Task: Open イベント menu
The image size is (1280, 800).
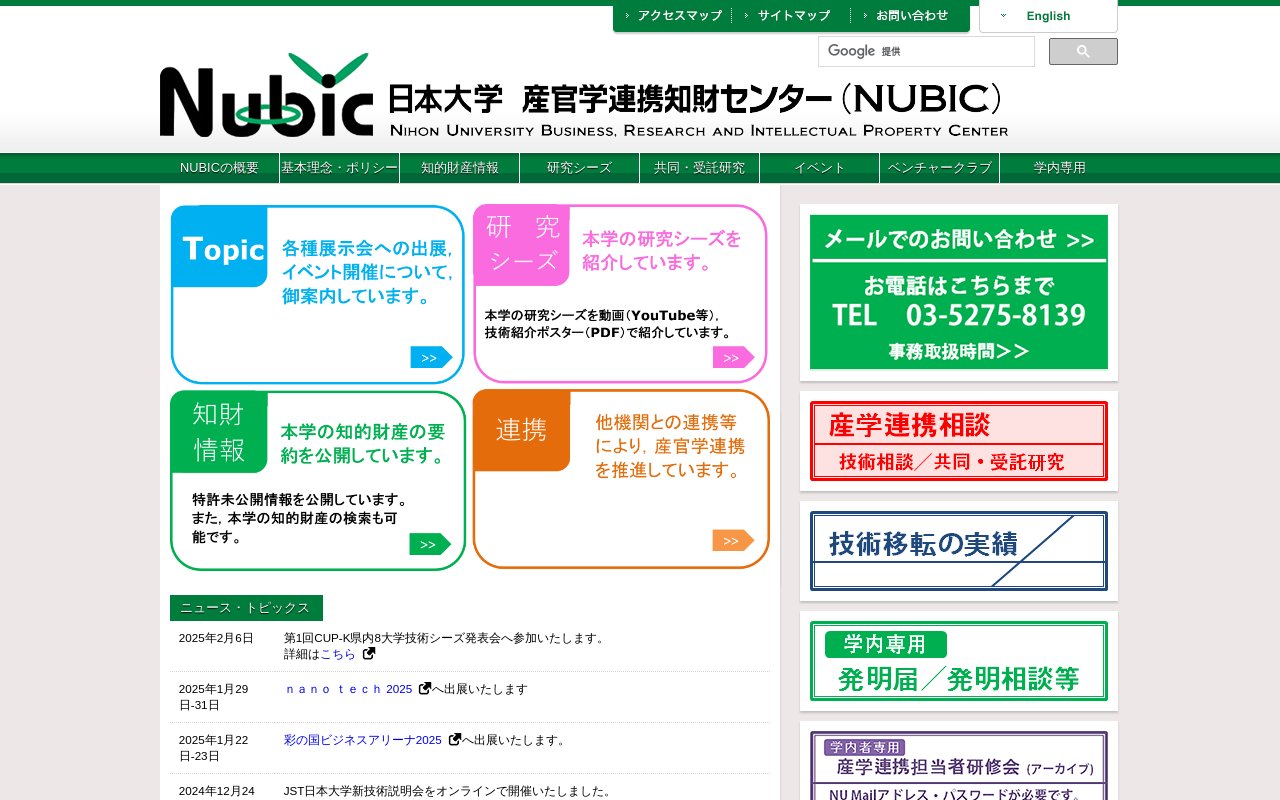Action: 819,168
